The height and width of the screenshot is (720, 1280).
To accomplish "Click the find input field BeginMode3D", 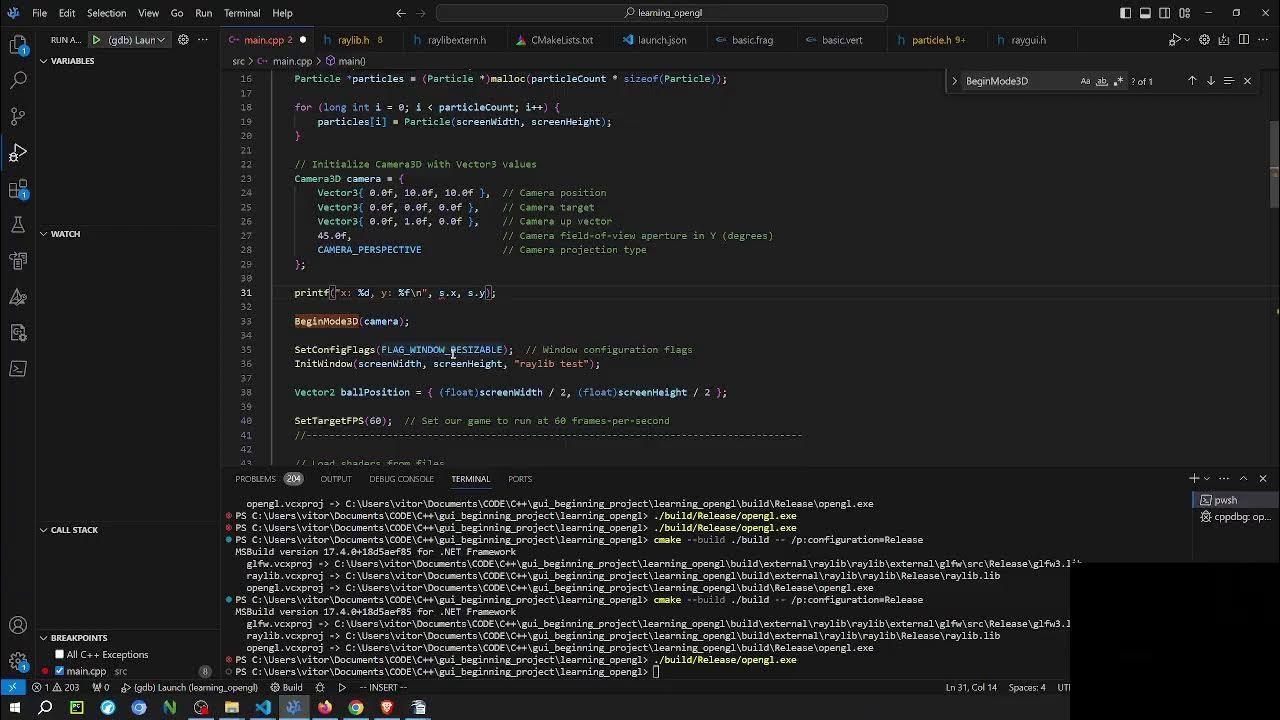I will pyautogui.click(x=1018, y=81).
